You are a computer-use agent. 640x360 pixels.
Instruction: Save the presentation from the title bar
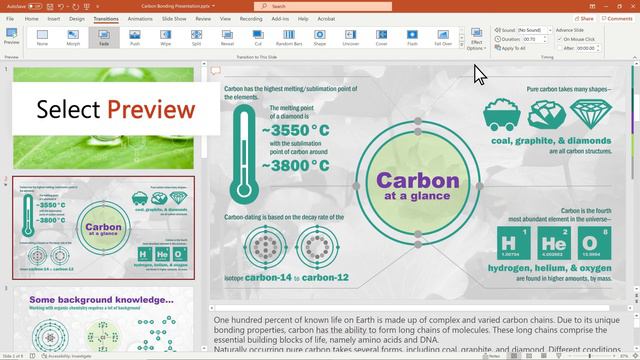coord(50,7)
